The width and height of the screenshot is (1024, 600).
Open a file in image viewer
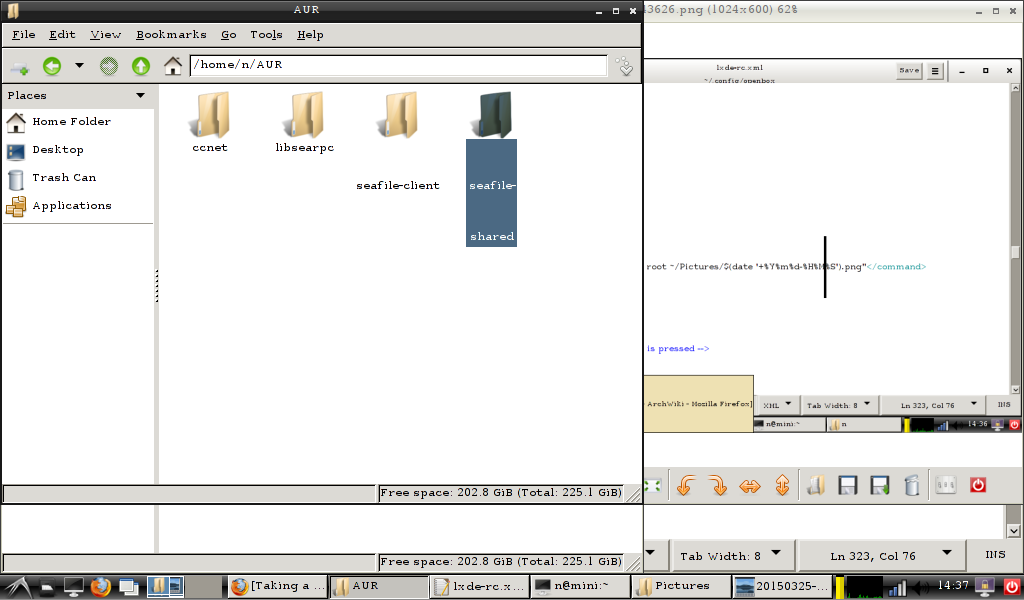click(x=816, y=486)
